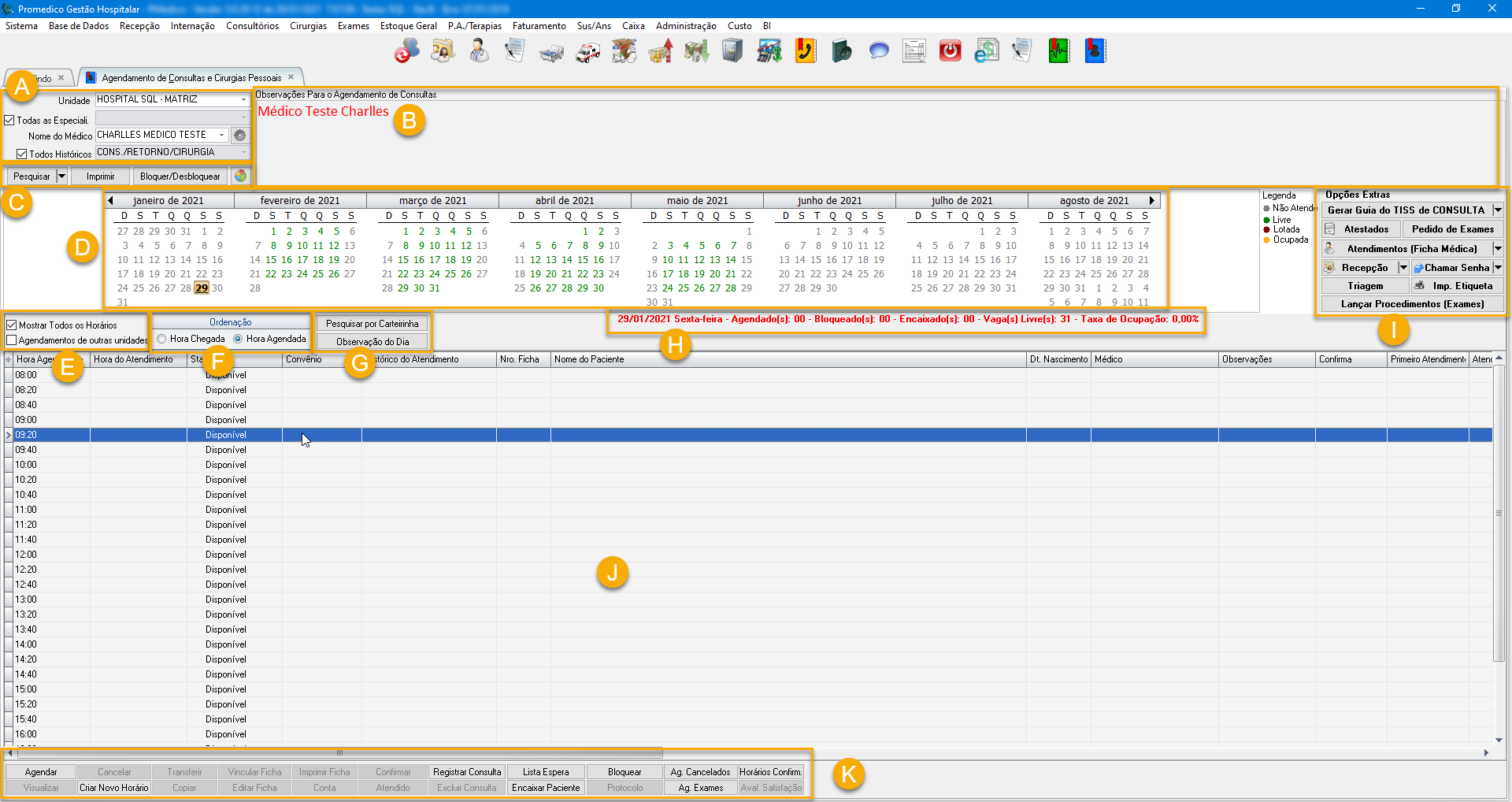The height and width of the screenshot is (802, 1512).
Task: Open the hospital bed icon in the toolbar
Action: coord(551,52)
